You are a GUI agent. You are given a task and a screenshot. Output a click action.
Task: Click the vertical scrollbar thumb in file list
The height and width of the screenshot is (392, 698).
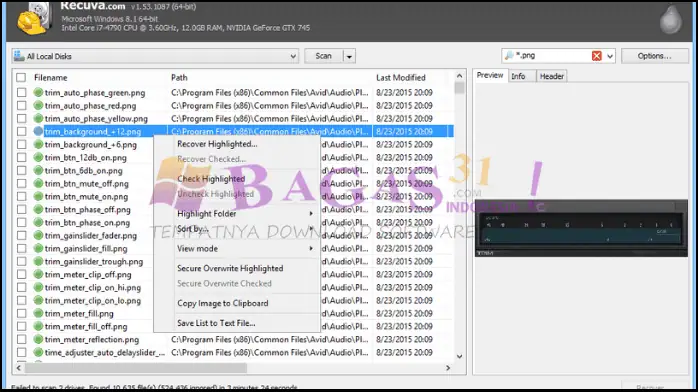point(459,88)
